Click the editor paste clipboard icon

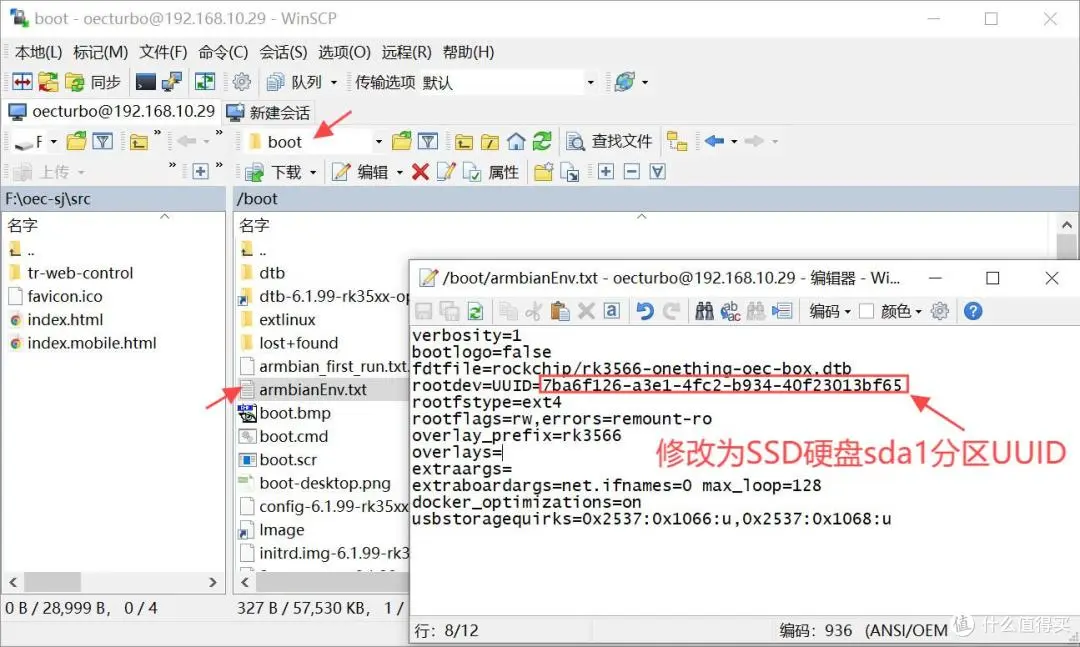(x=560, y=311)
